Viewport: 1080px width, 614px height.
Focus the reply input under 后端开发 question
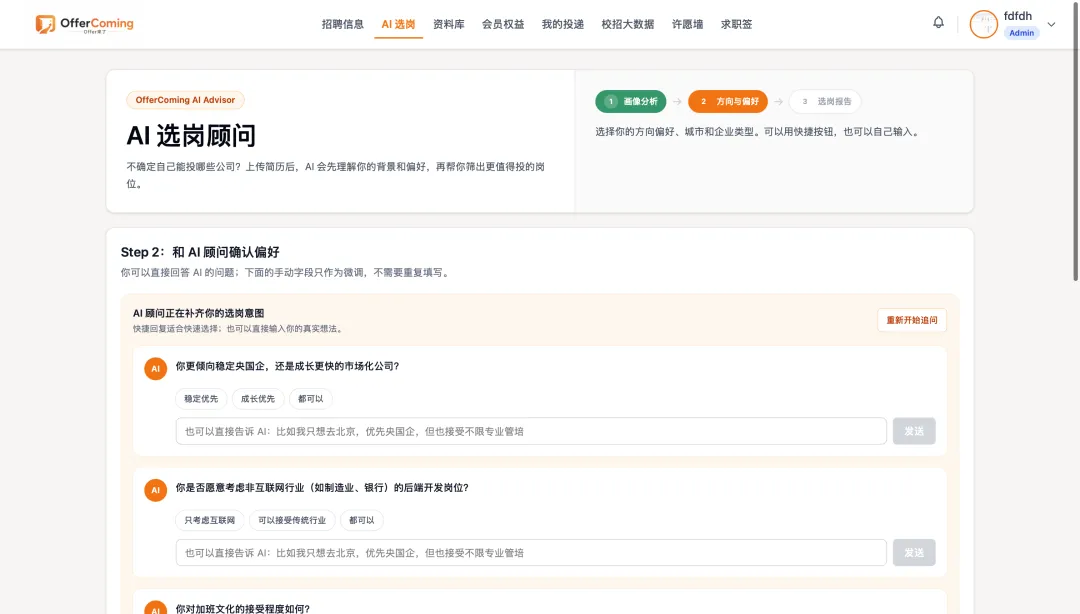click(x=531, y=553)
